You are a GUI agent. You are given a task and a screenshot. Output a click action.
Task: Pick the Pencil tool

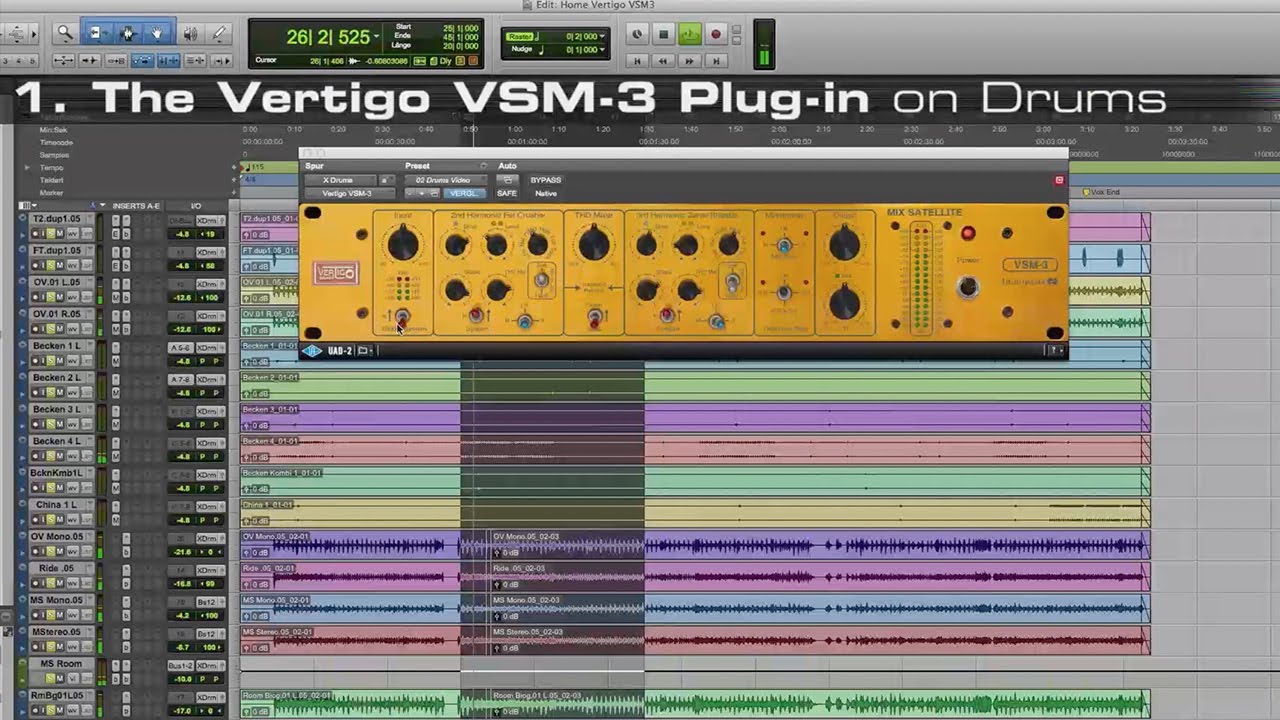(x=219, y=33)
